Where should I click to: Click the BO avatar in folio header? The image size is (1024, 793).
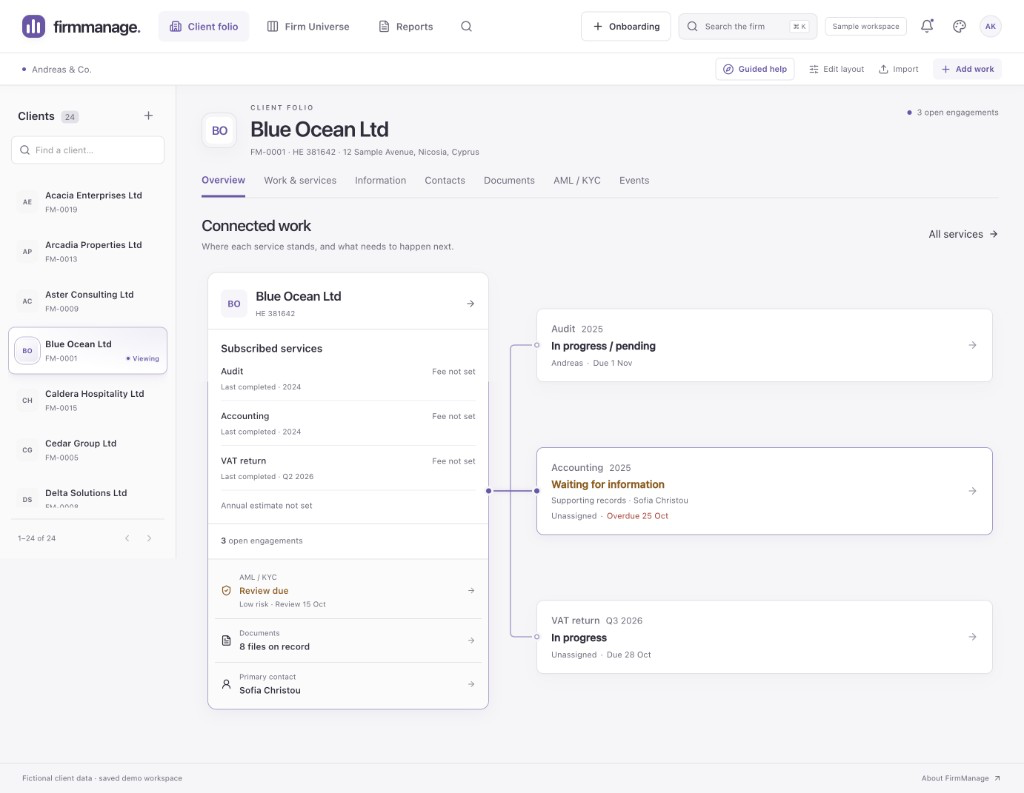(x=219, y=131)
